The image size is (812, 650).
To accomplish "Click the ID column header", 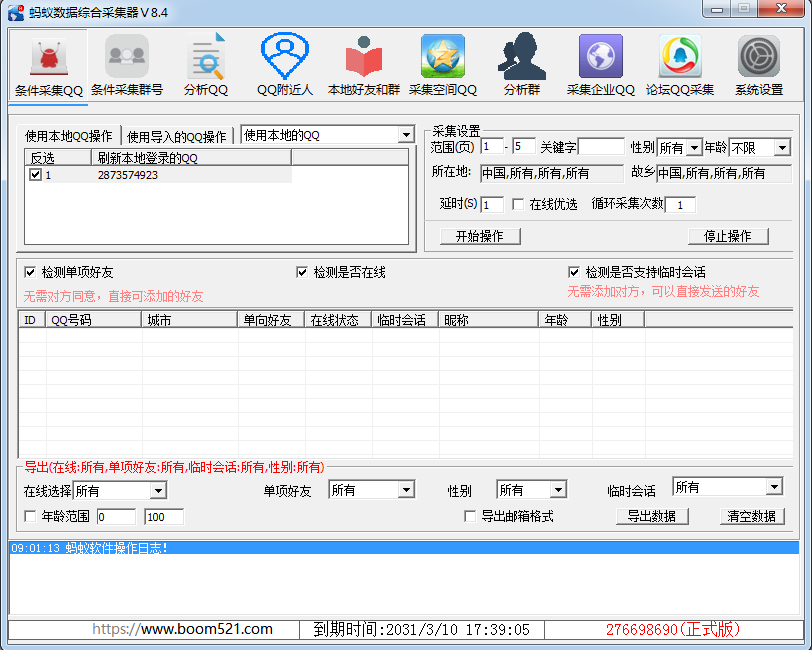I will pyautogui.click(x=32, y=320).
